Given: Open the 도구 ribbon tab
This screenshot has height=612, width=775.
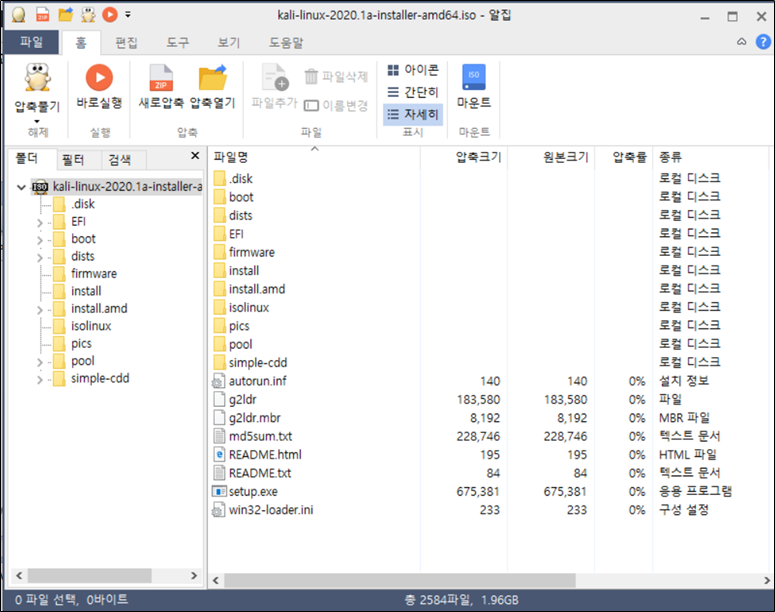Looking at the screenshot, I should pos(177,43).
